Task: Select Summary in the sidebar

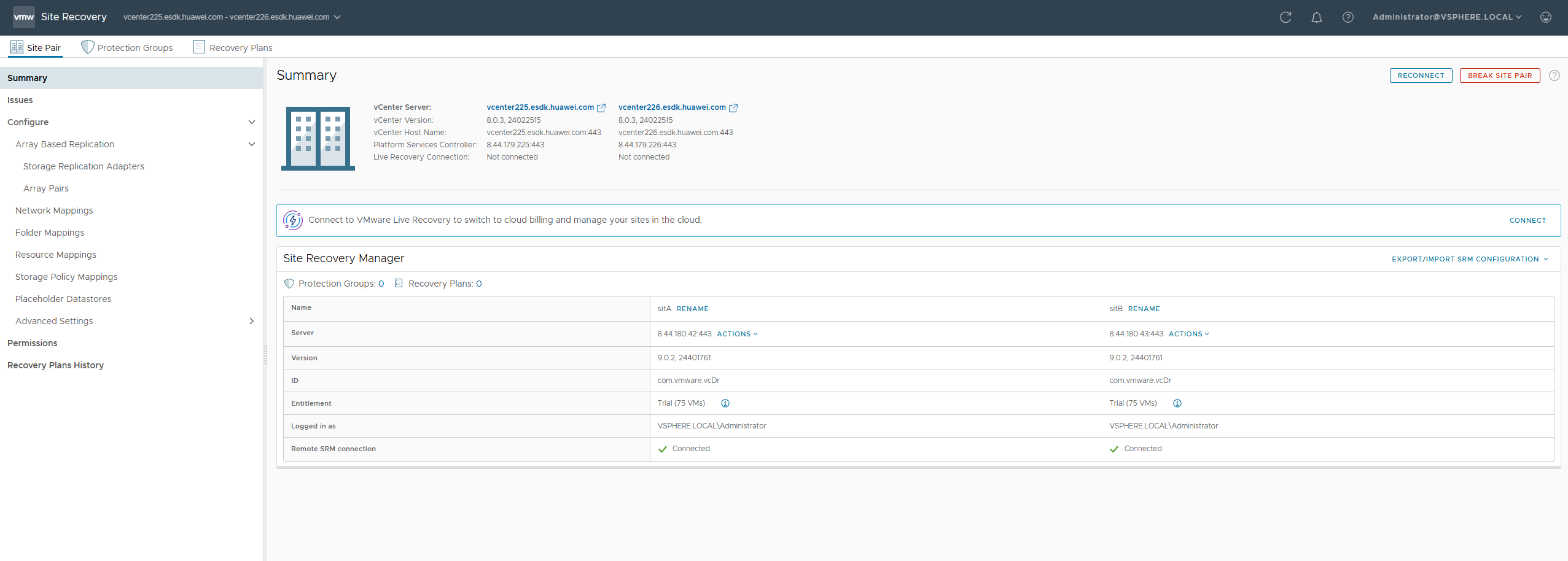Action: pyautogui.click(x=131, y=78)
